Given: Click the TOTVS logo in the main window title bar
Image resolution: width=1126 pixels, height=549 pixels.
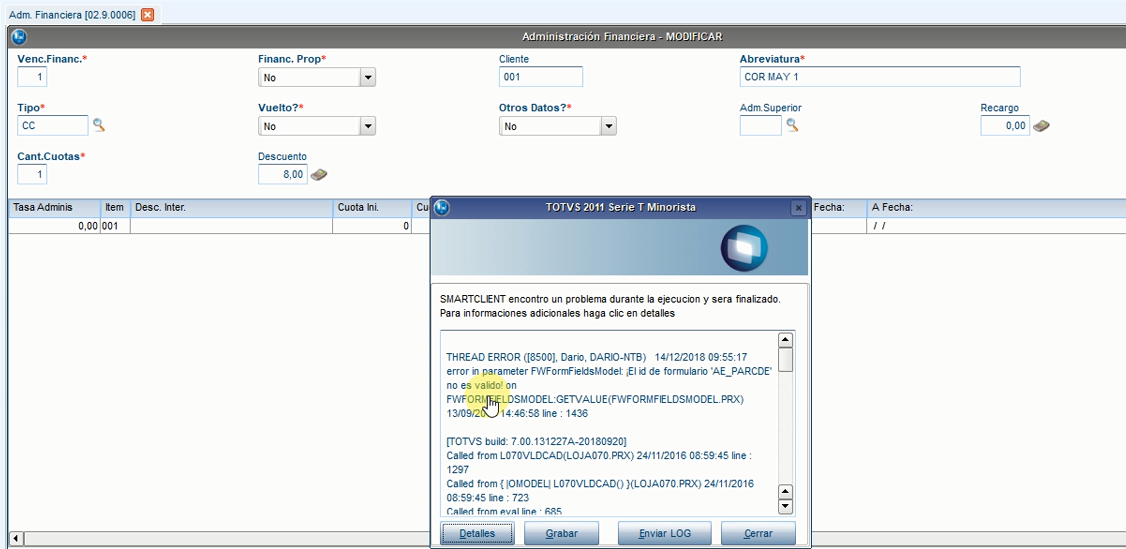Looking at the screenshot, I should [19, 37].
